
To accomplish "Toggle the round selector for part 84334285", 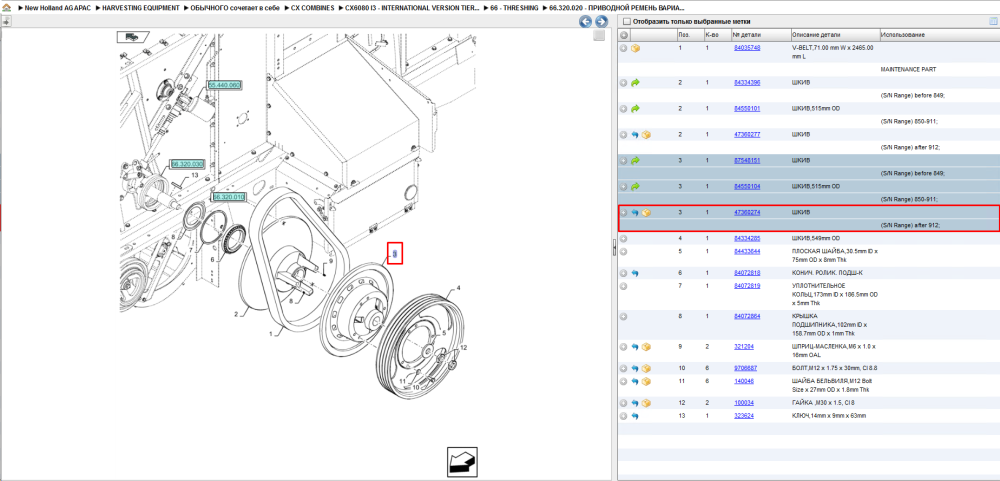I will click(x=624, y=239).
